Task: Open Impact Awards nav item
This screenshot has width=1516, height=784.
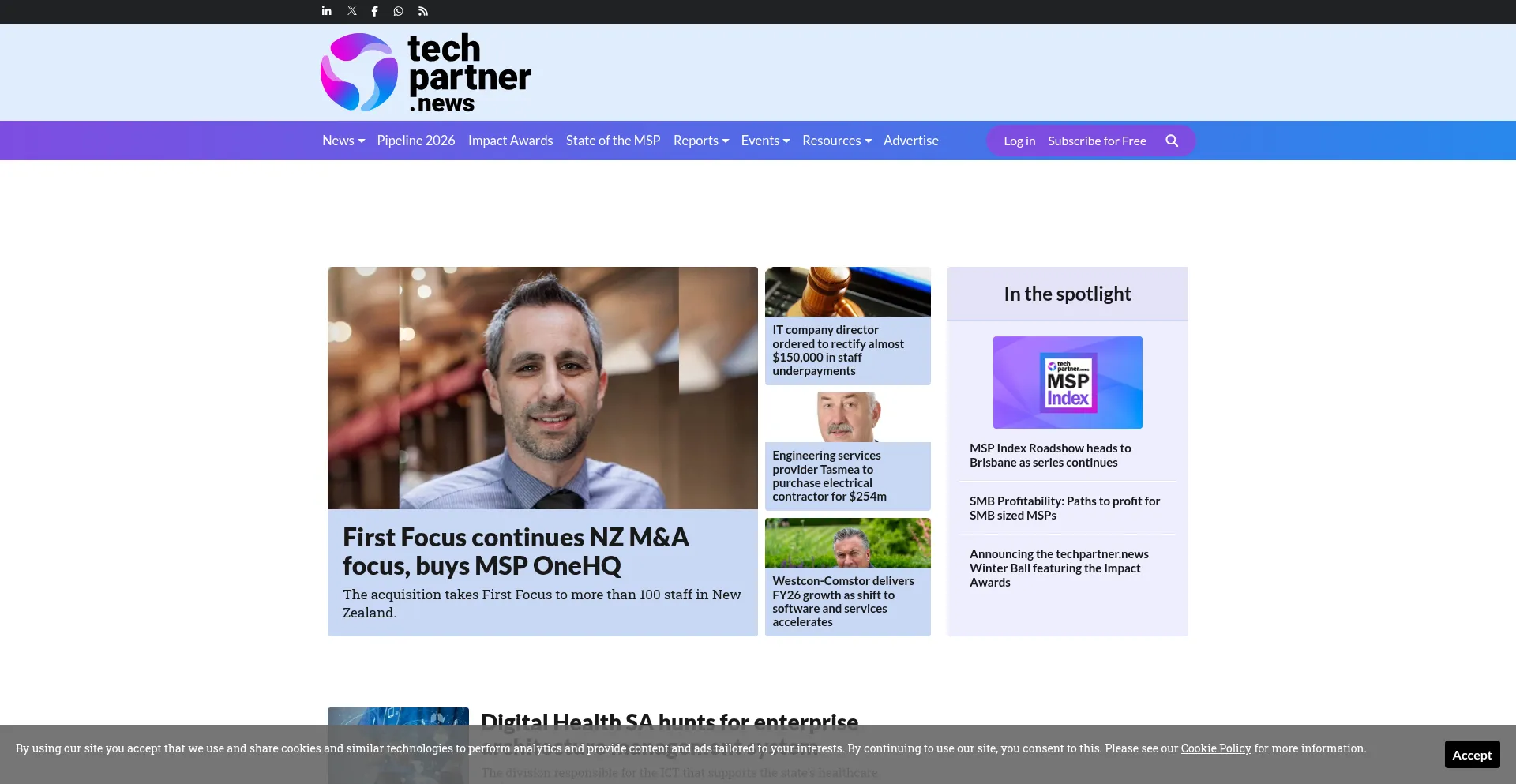Action: (x=510, y=141)
